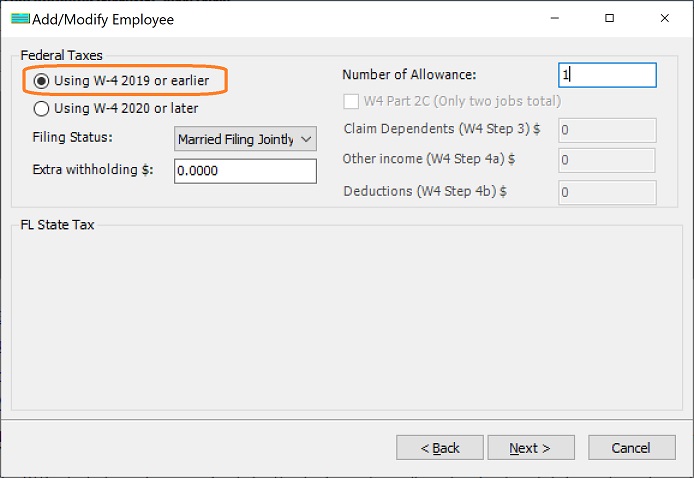Click the Federal Taxes group label
The image size is (694, 478).
(61, 55)
